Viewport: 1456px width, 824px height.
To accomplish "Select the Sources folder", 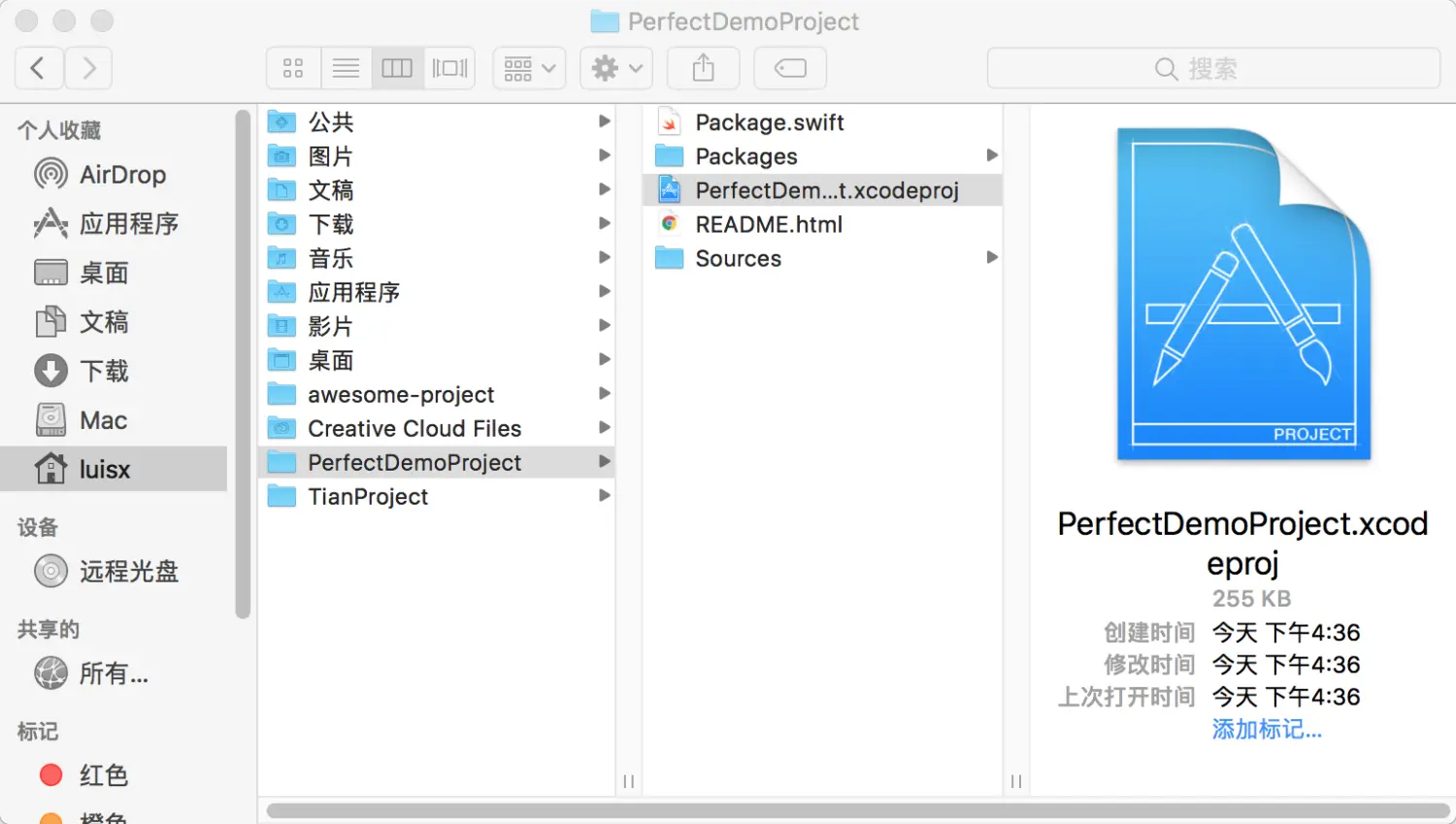I will [x=822, y=258].
